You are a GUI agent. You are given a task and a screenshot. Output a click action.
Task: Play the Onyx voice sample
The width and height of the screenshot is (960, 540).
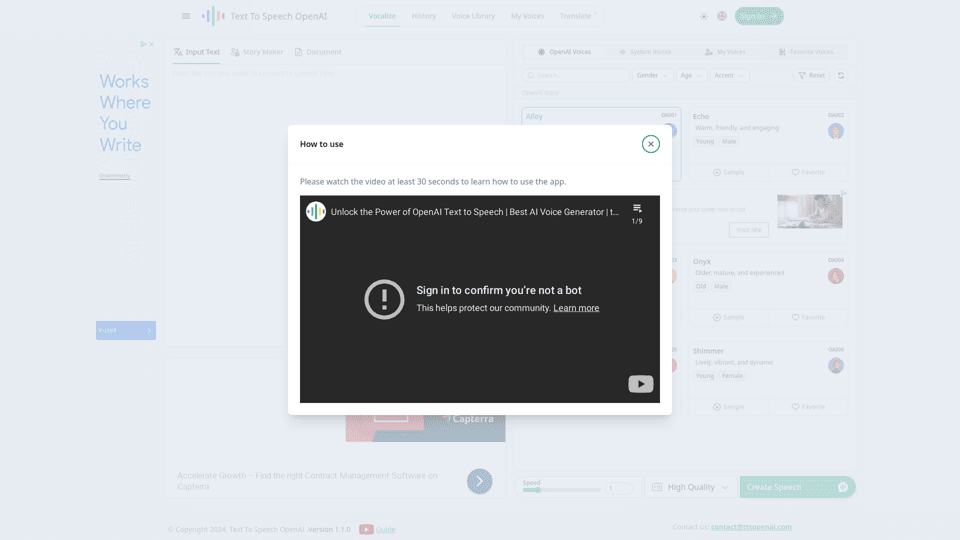tap(729, 317)
